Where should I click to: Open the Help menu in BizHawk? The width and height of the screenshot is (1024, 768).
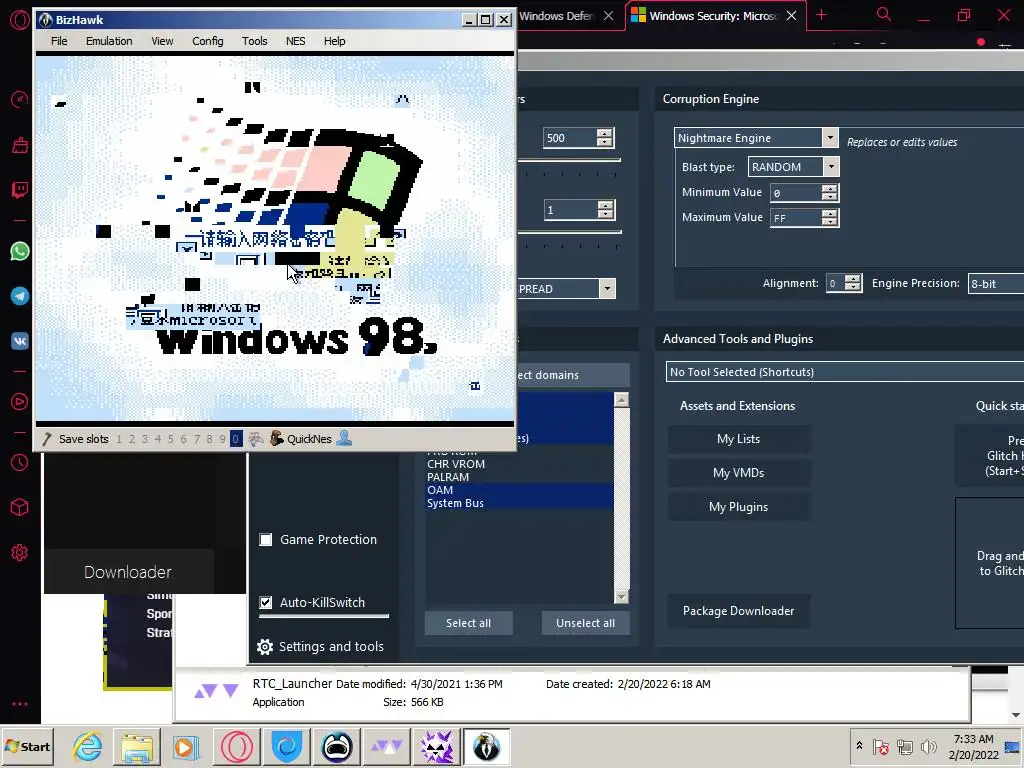click(x=334, y=41)
